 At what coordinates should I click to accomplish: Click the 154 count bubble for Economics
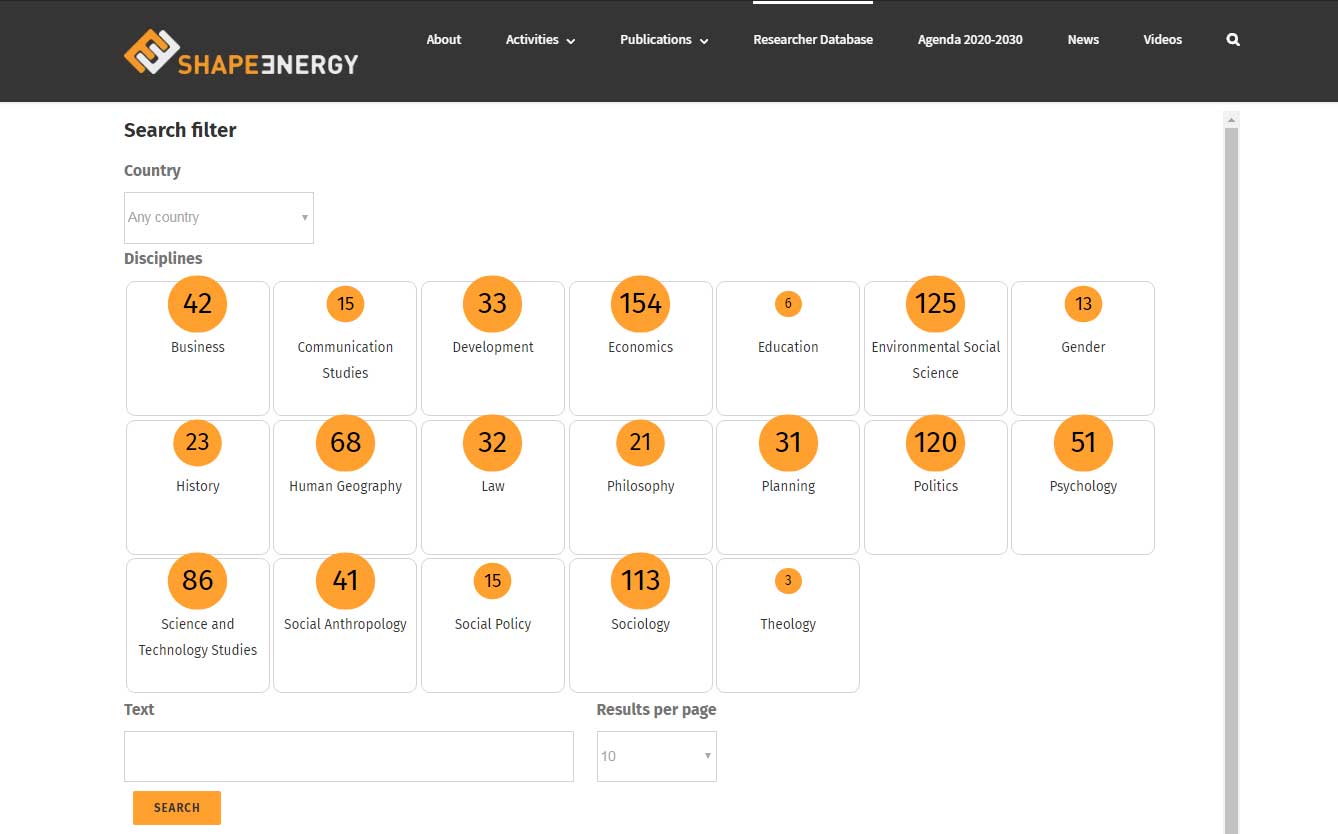pyautogui.click(x=641, y=304)
